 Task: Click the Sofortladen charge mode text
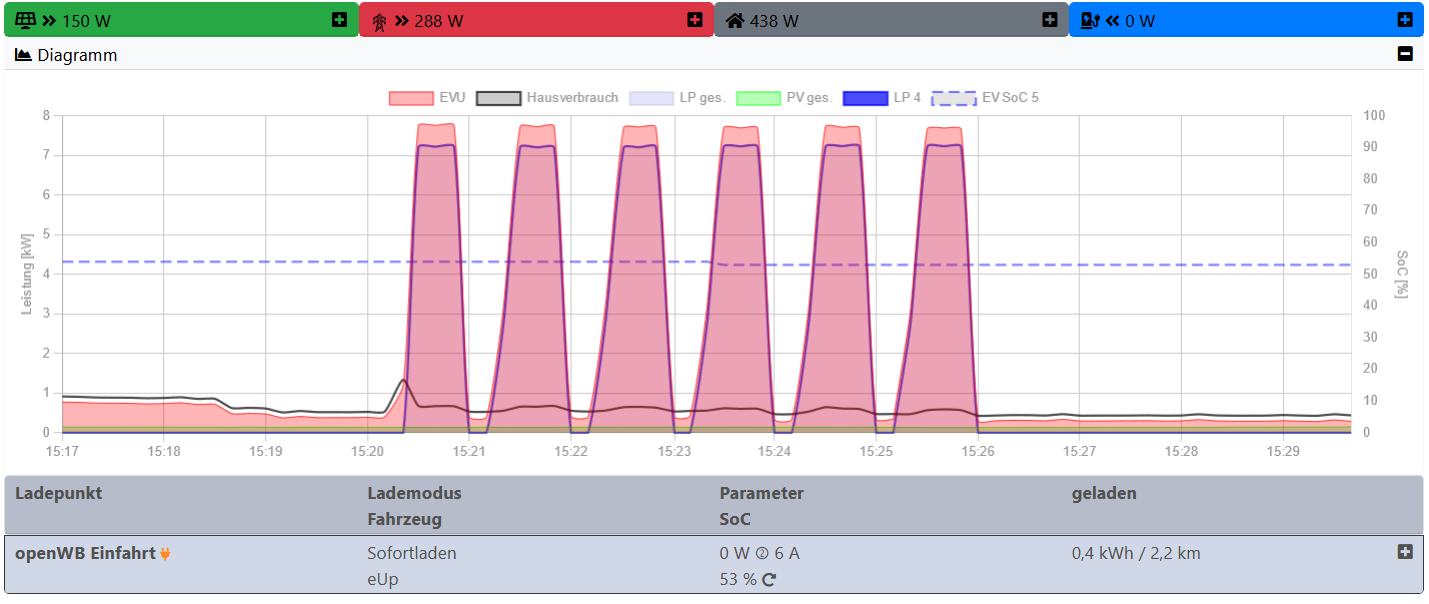click(x=412, y=553)
